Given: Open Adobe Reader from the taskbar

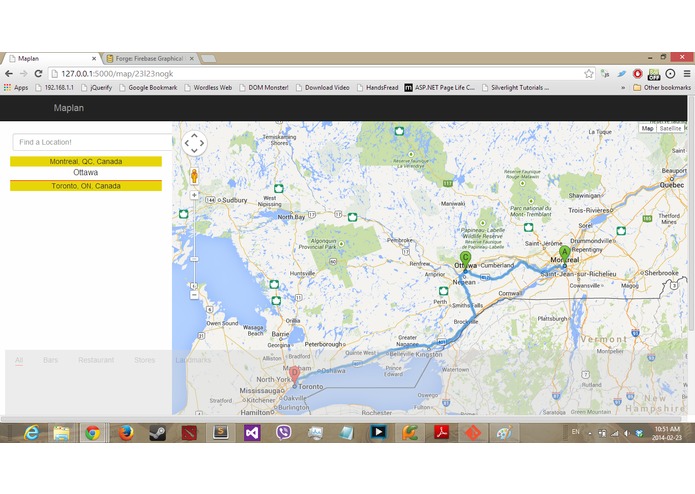Looking at the screenshot, I should 441,432.
